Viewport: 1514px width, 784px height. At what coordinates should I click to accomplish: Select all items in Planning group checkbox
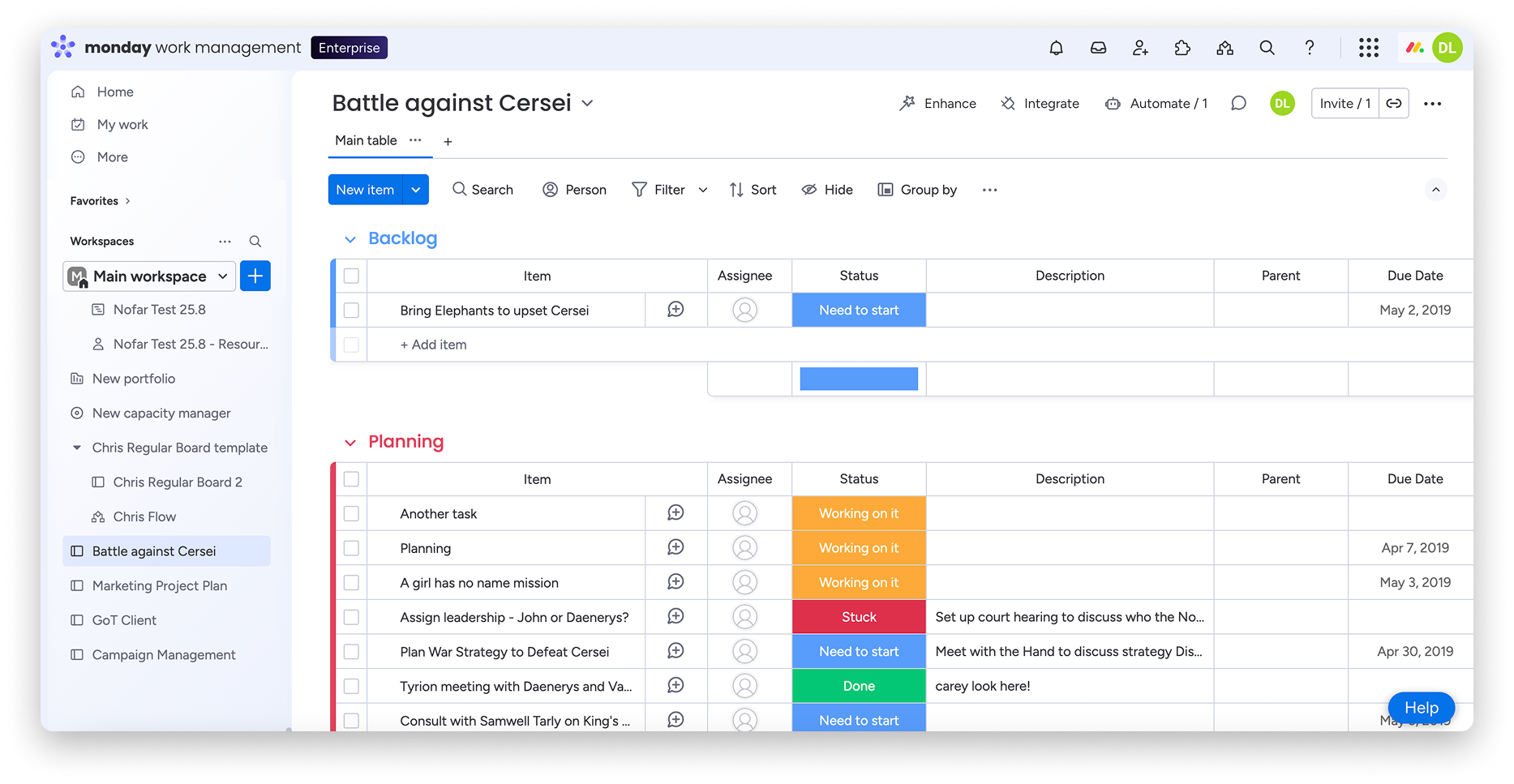coord(351,479)
